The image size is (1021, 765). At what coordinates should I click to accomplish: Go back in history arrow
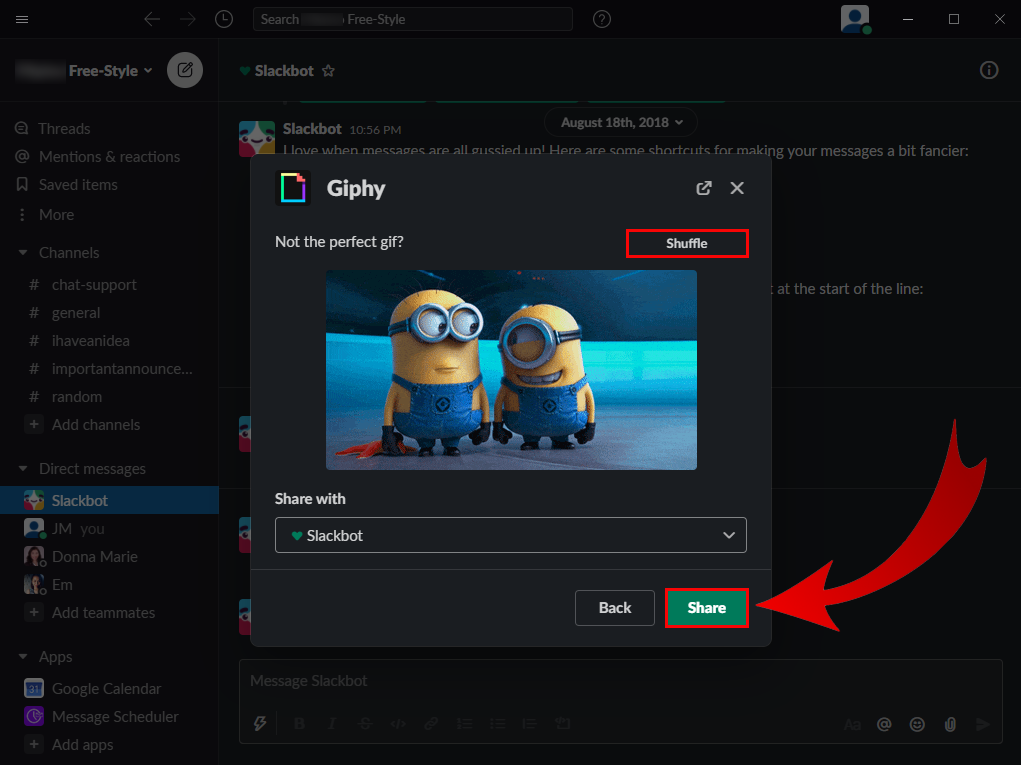click(152, 20)
